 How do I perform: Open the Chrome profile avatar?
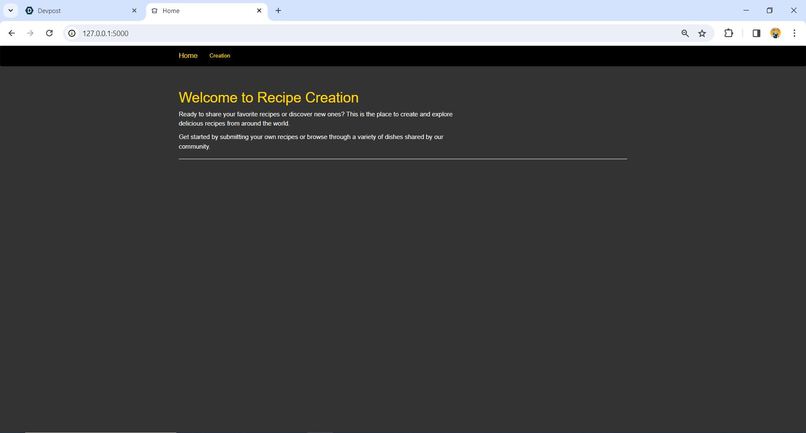click(x=775, y=33)
